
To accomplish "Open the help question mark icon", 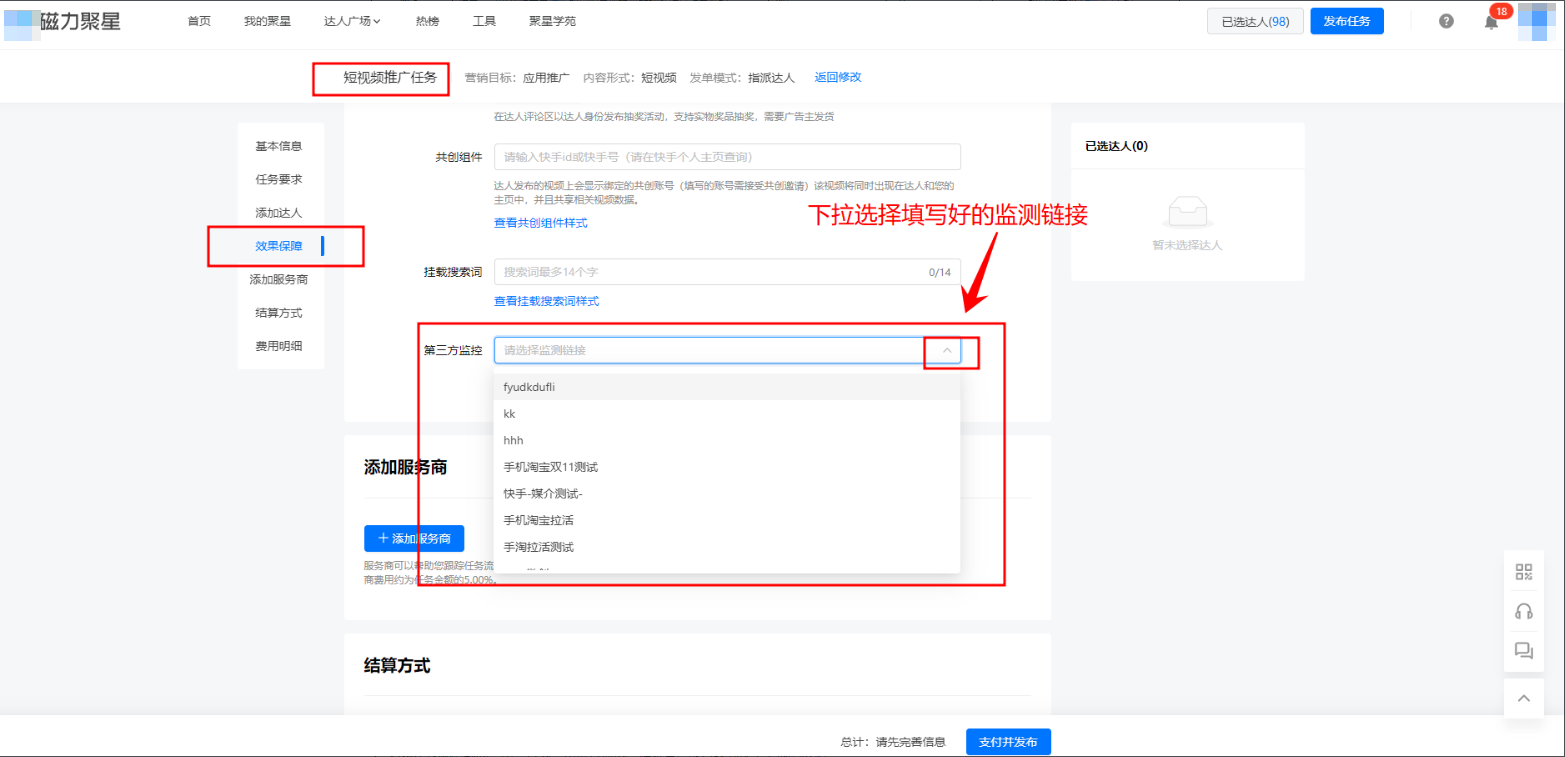I will pos(1446,21).
